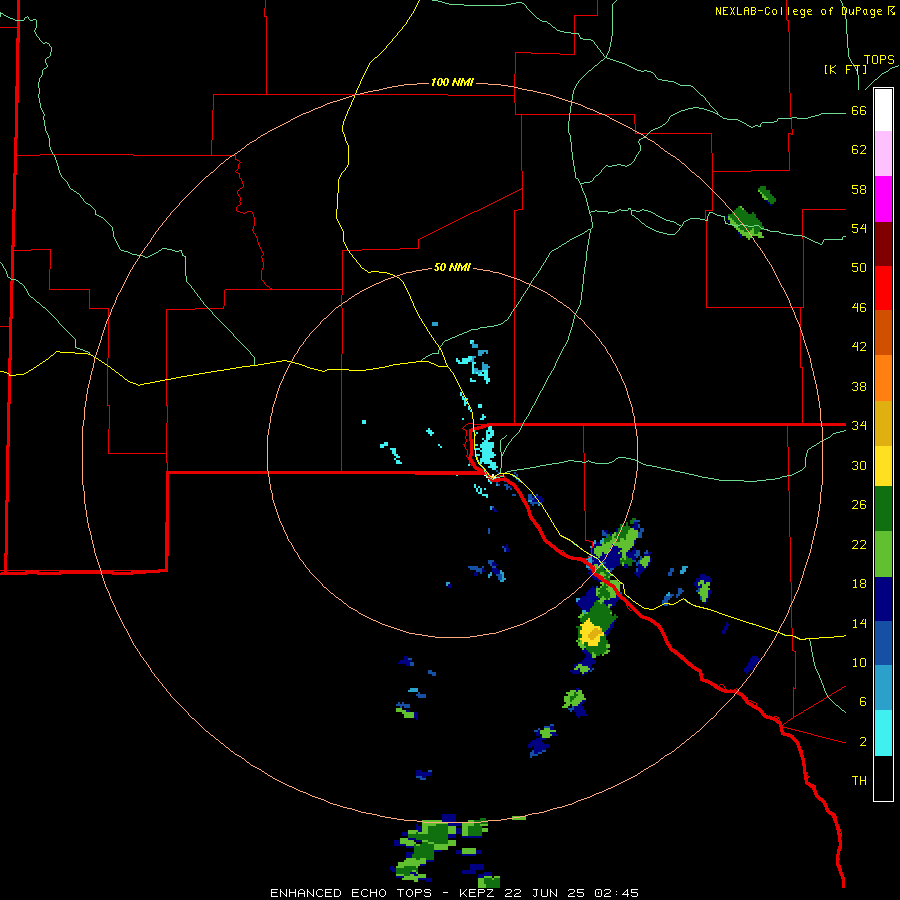Click the NEXLAB-College of DuPage credit
The height and width of the screenshot is (900, 900).
[x=804, y=11]
